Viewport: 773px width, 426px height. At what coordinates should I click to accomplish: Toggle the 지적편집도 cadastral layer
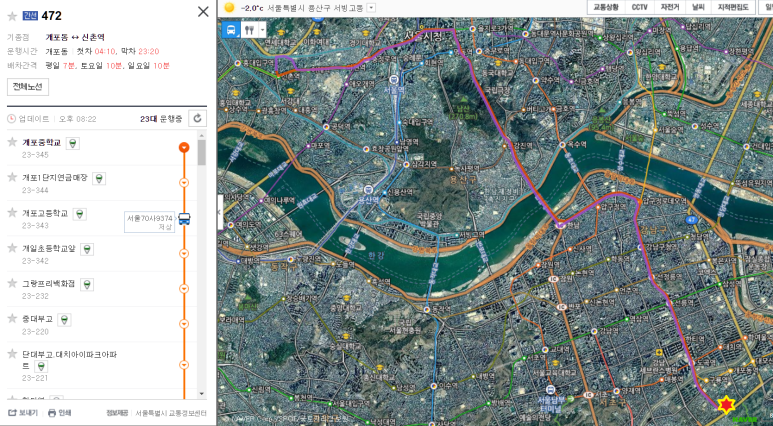click(x=733, y=7)
